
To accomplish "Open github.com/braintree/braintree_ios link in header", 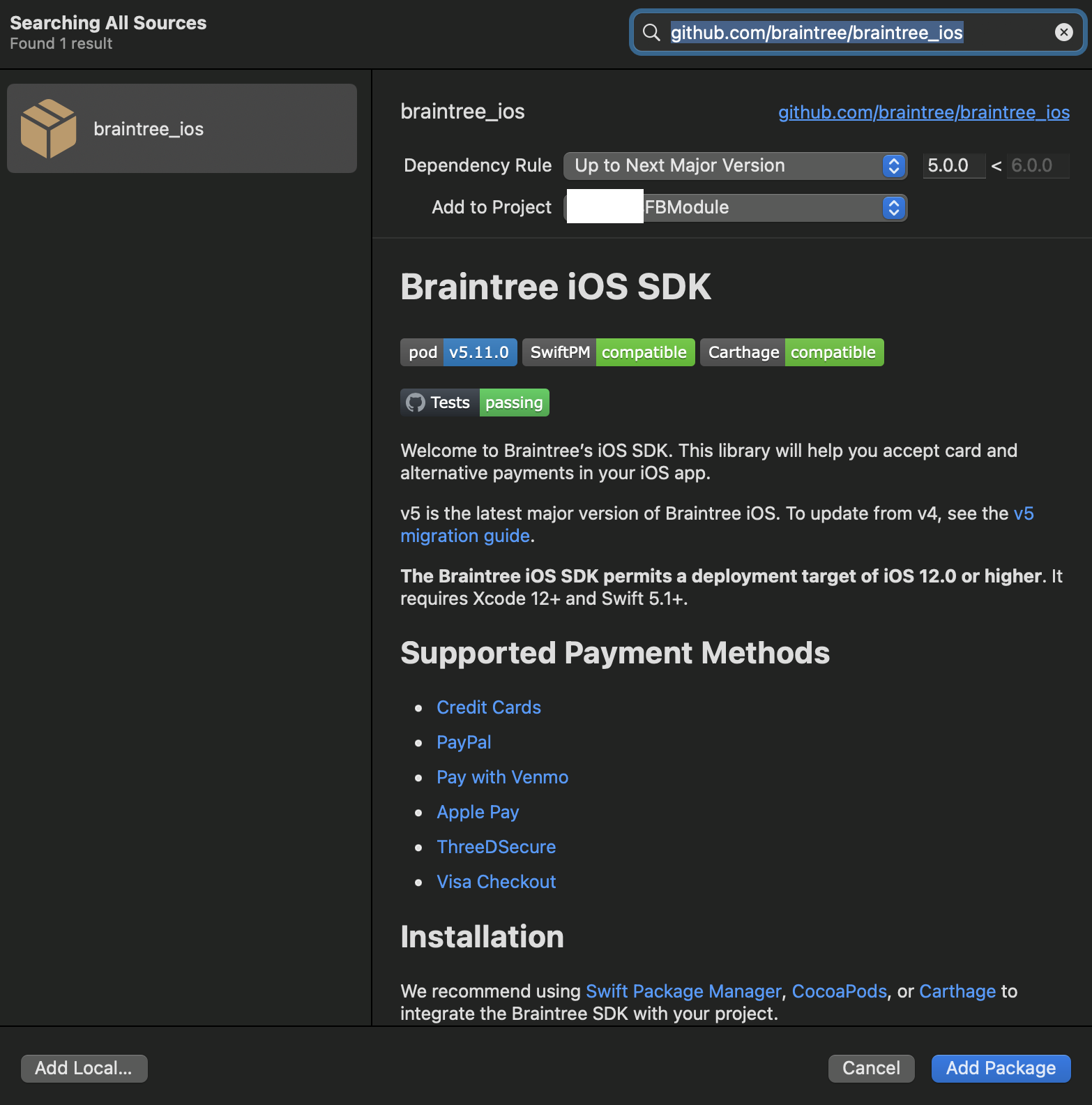I will (x=923, y=112).
